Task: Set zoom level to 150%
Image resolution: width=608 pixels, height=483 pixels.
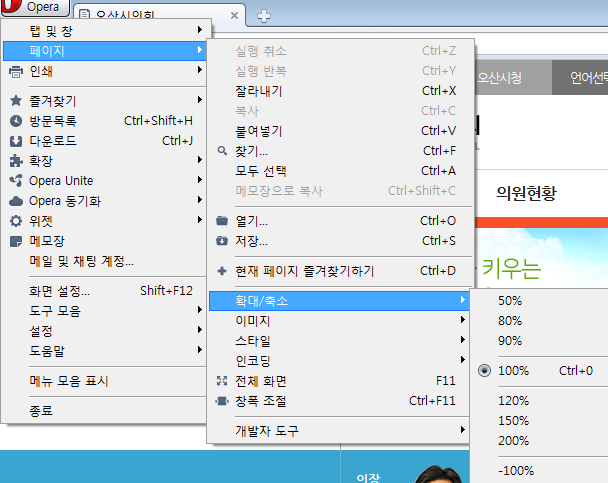Action: [x=513, y=421]
